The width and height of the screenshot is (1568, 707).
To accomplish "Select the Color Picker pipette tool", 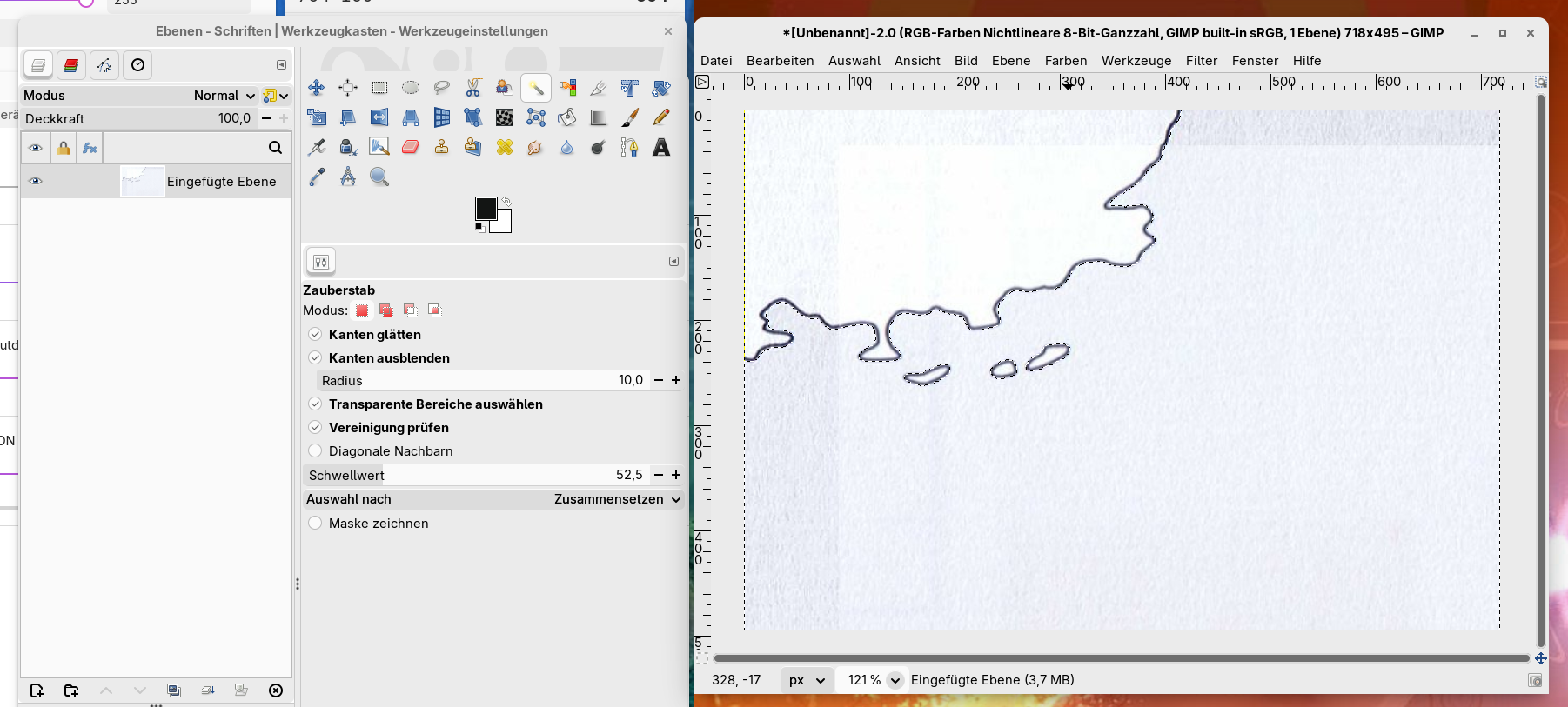I will click(x=317, y=177).
